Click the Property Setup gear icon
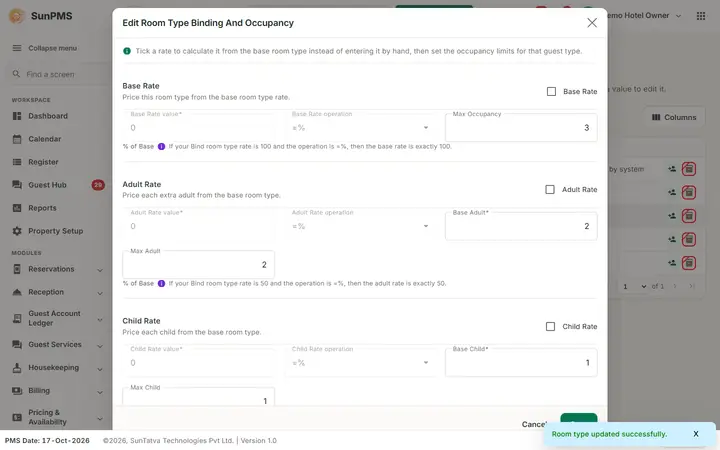Screen dimensions: 720x450 [17, 231]
